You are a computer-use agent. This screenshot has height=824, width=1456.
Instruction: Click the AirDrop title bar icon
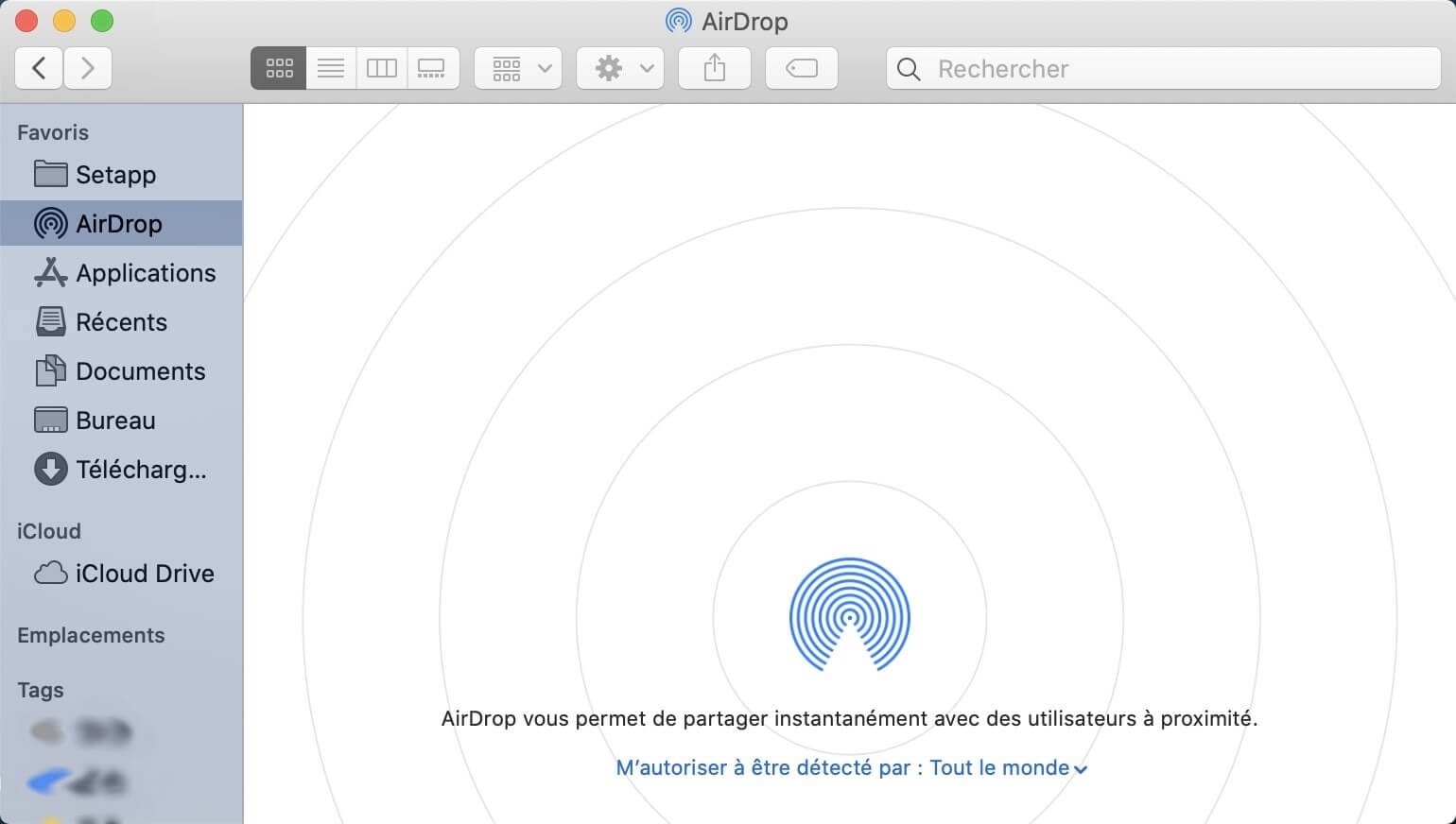point(678,21)
